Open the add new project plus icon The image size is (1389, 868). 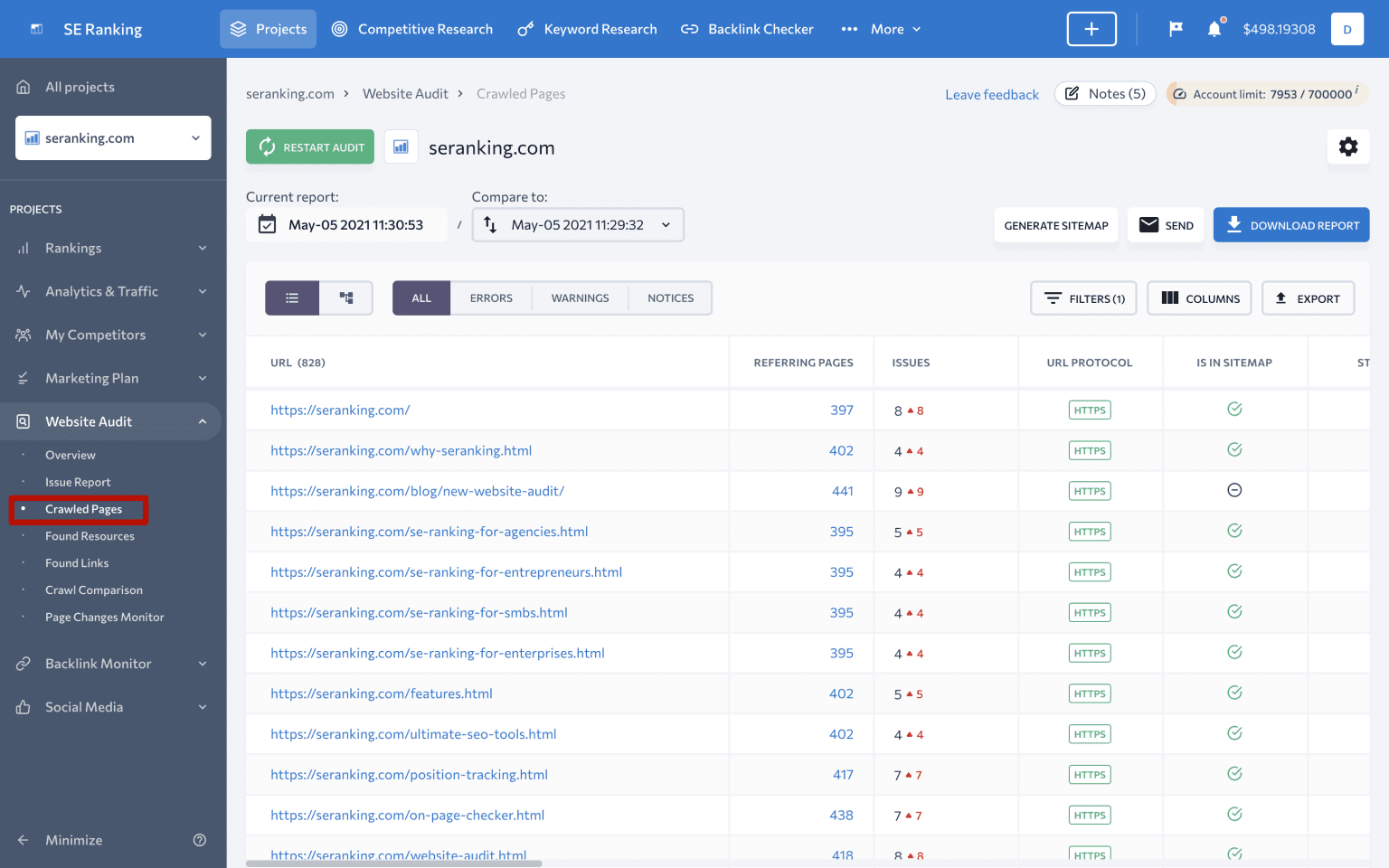pos(1091,28)
